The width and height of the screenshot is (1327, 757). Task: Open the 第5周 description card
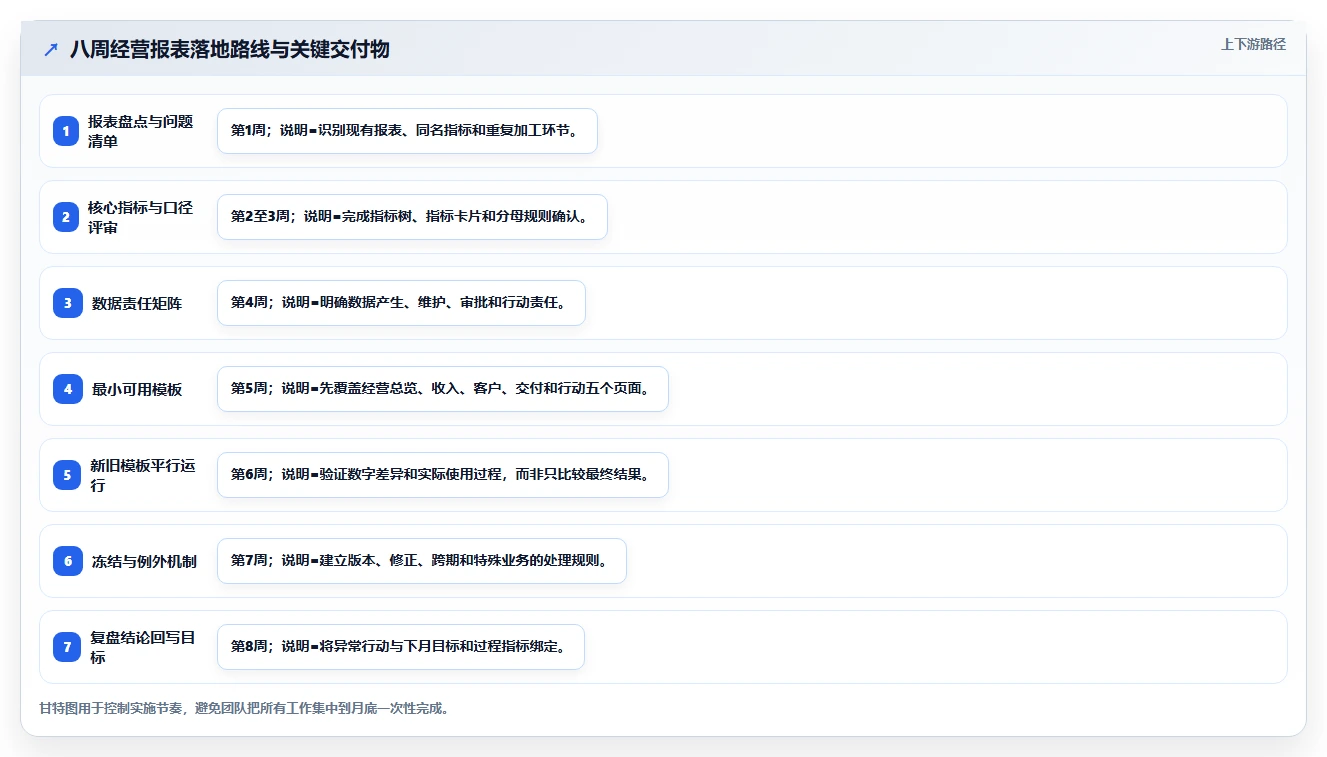tap(442, 389)
